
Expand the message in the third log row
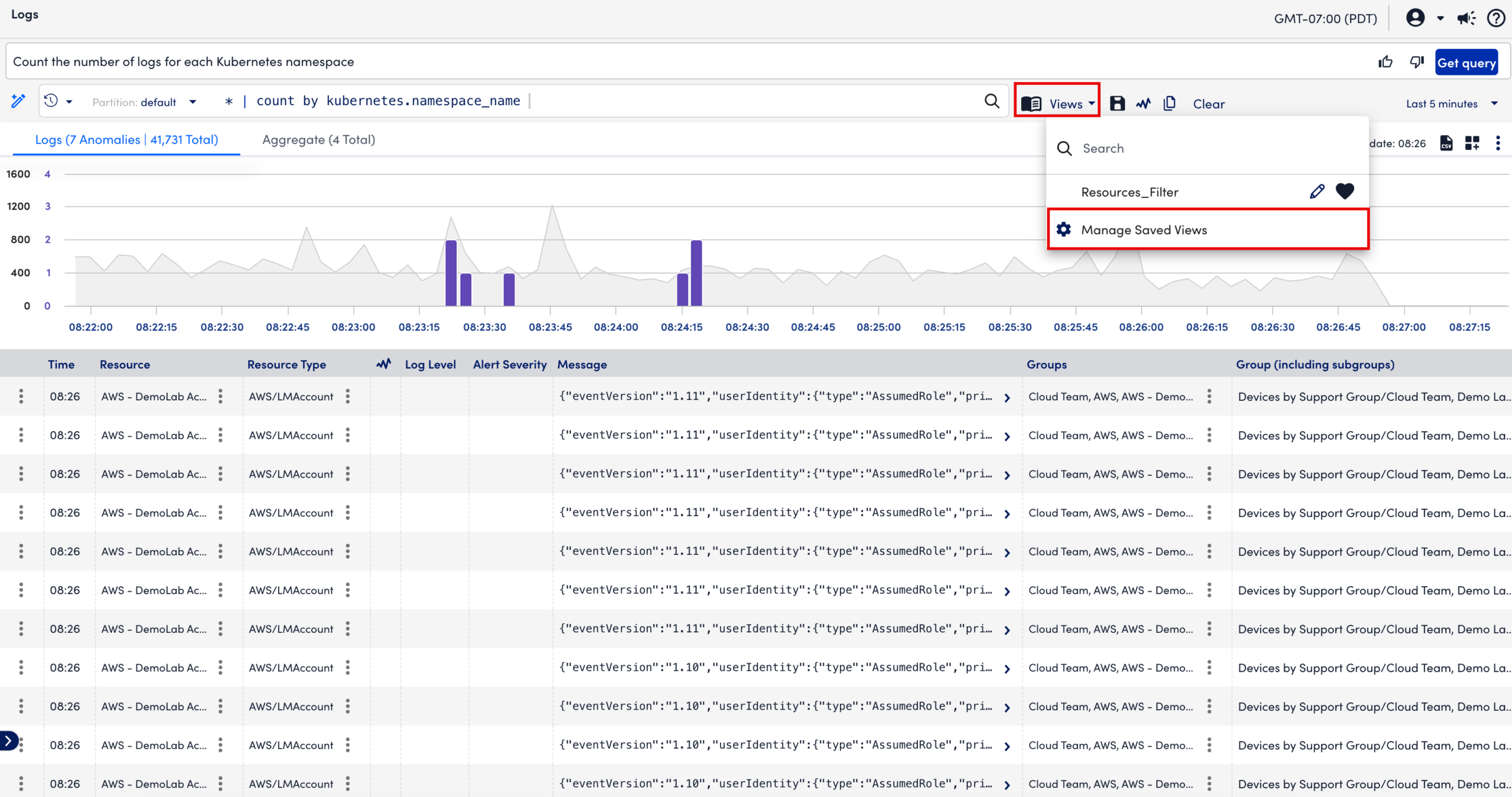tap(1008, 475)
